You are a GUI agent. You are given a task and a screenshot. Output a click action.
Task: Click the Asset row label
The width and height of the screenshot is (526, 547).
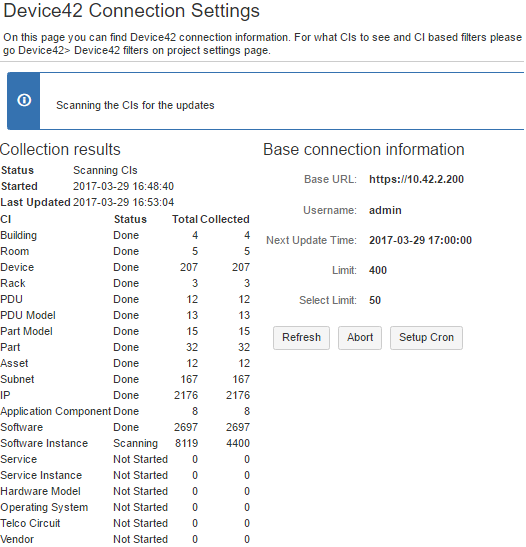pyautogui.click(x=14, y=364)
